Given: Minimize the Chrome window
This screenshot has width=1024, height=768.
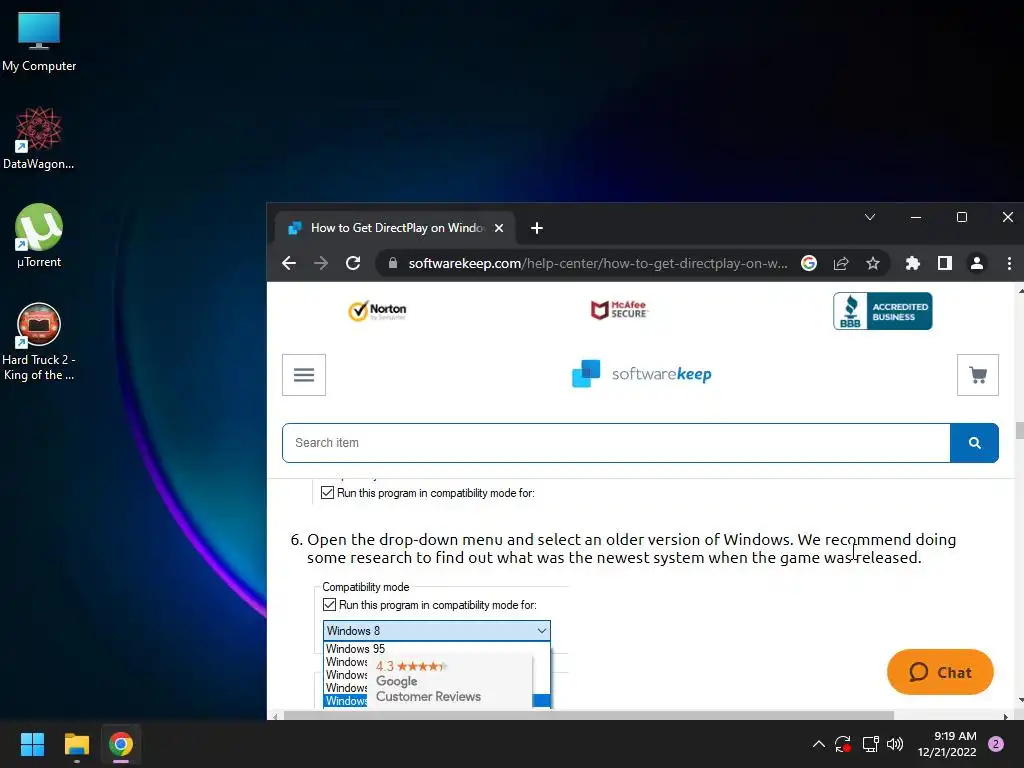Looking at the screenshot, I should tap(916, 217).
